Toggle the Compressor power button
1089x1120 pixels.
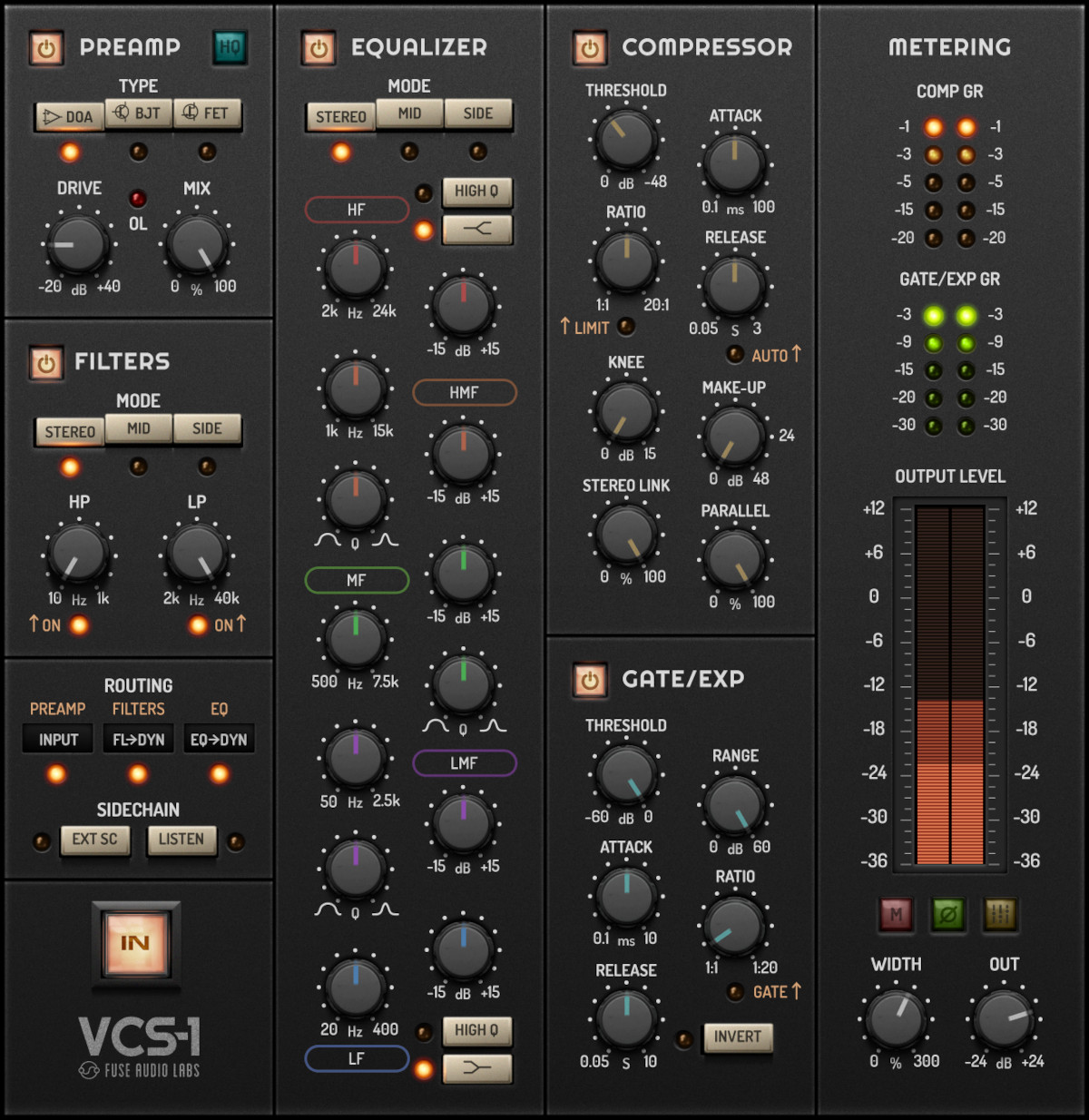coord(590,47)
